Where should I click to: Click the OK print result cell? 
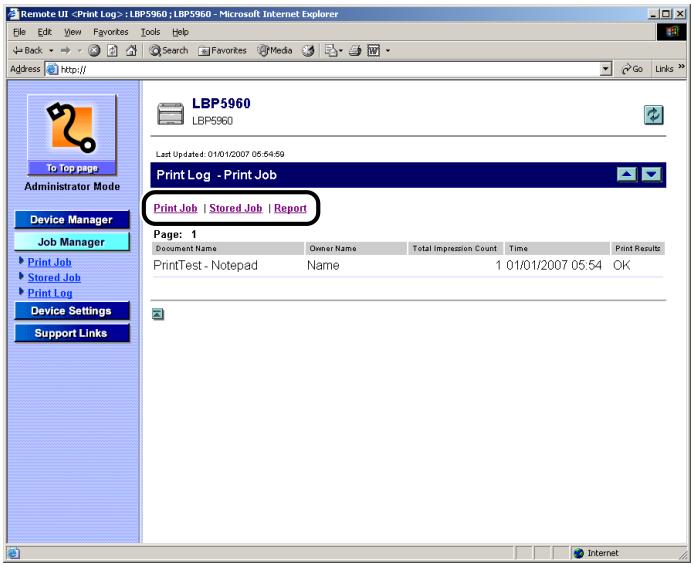click(621, 265)
